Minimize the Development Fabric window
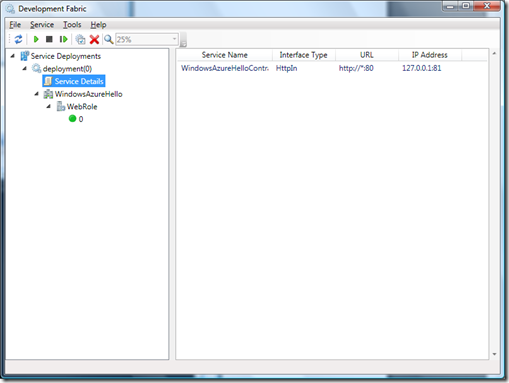The height and width of the screenshot is (383, 509). pyautogui.click(x=450, y=6)
